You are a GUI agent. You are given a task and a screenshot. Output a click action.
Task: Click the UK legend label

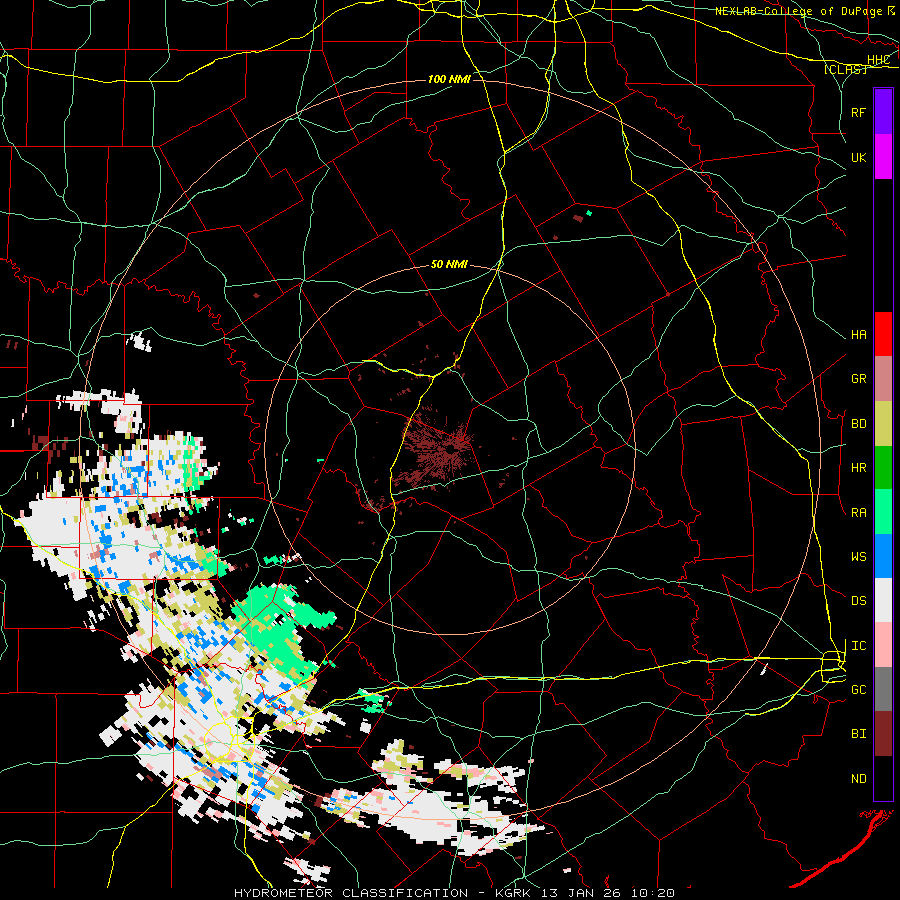858,157
